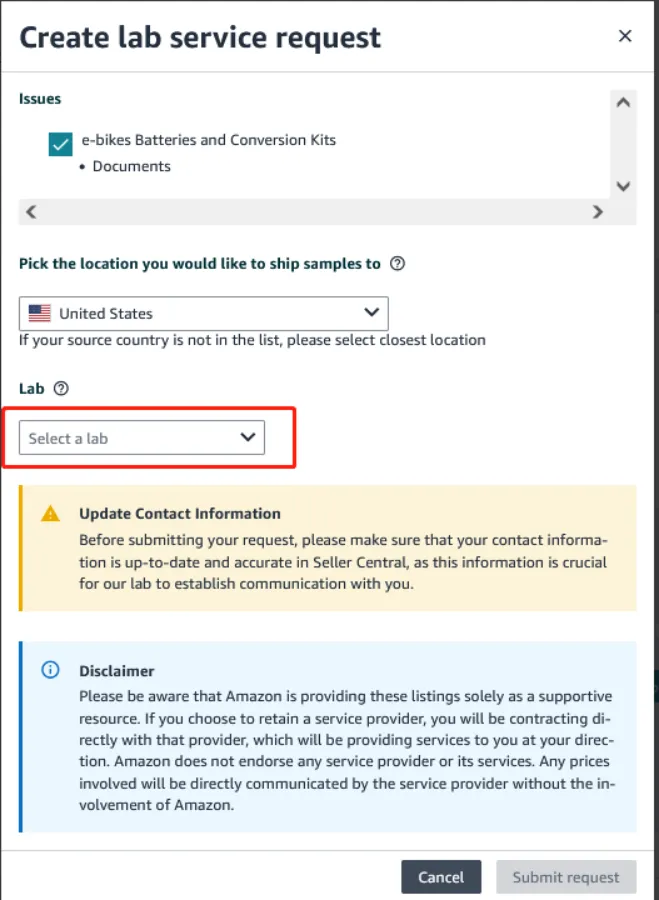Close the Create lab service request dialog
659x900 pixels.
[625, 35]
